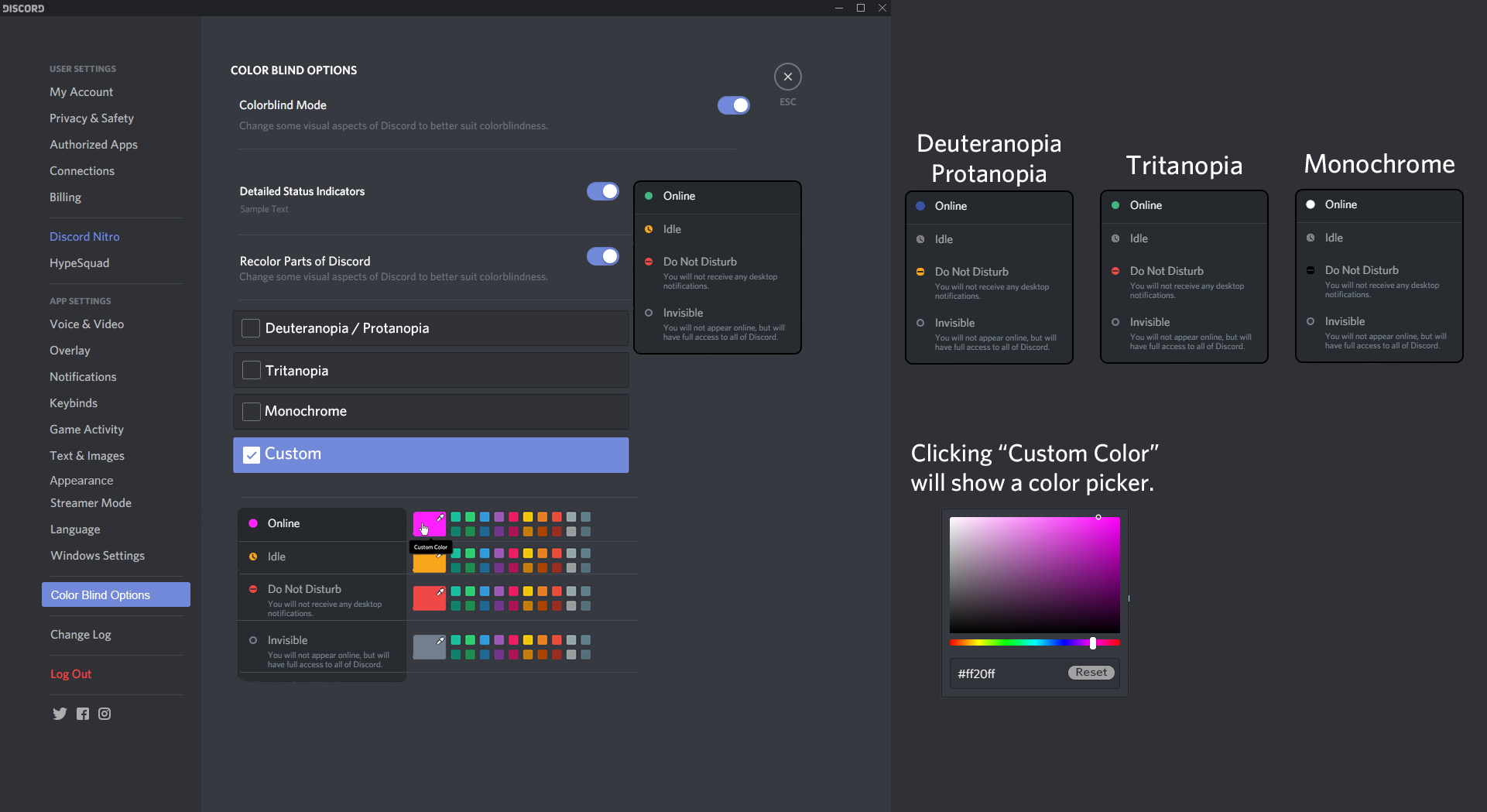Click the Invisible ring icon in Custom preview
1487x812 pixels.
pos(253,640)
